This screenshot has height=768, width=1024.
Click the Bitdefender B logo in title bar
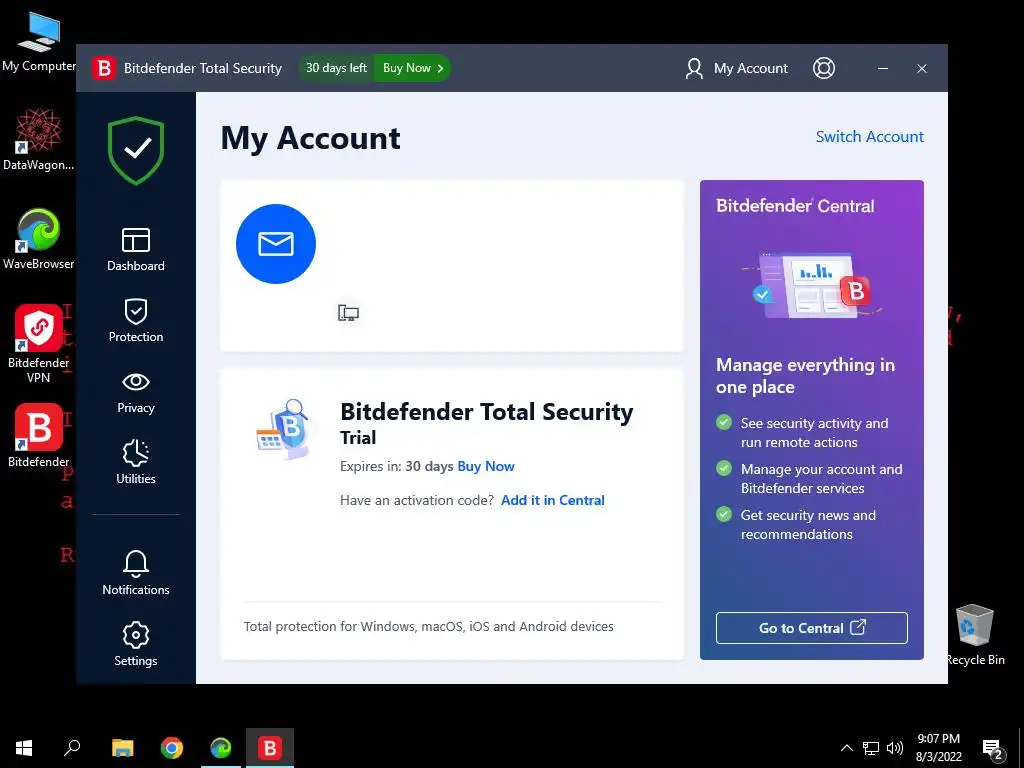pyautogui.click(x=104, y=68)
